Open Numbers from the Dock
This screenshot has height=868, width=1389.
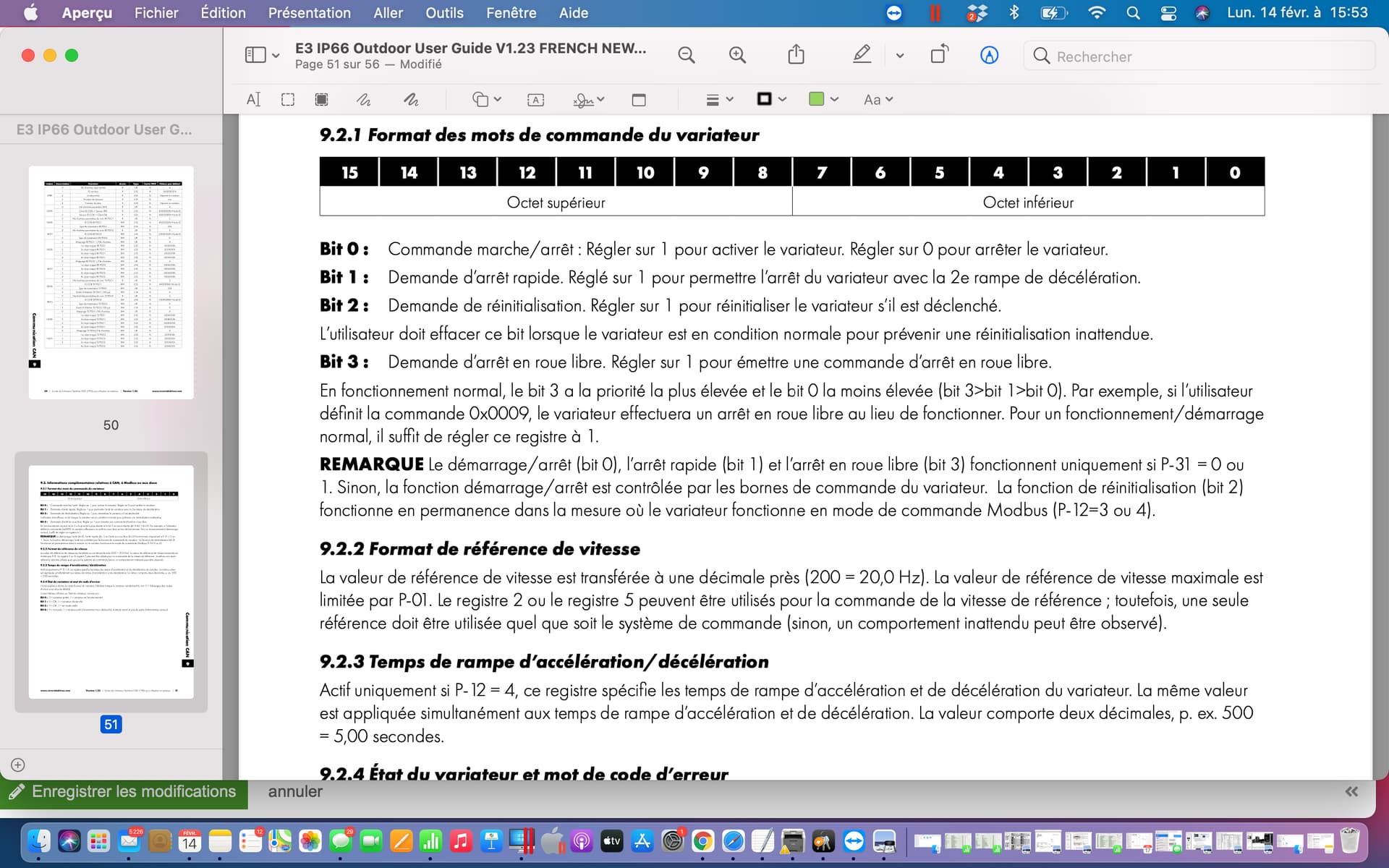pyautogui.click(x=430, y=841)
